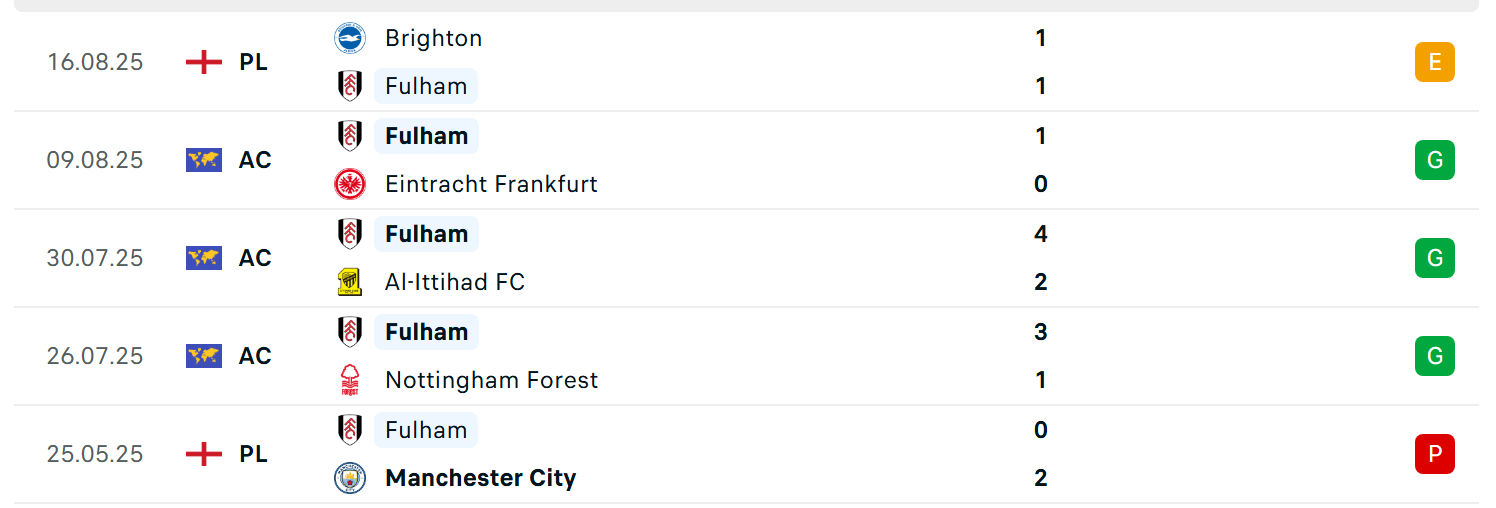Image resolution: width=1496 pixels, height=508 pixels.
Task: Click the red P result badge
Action: [1435, 454]
